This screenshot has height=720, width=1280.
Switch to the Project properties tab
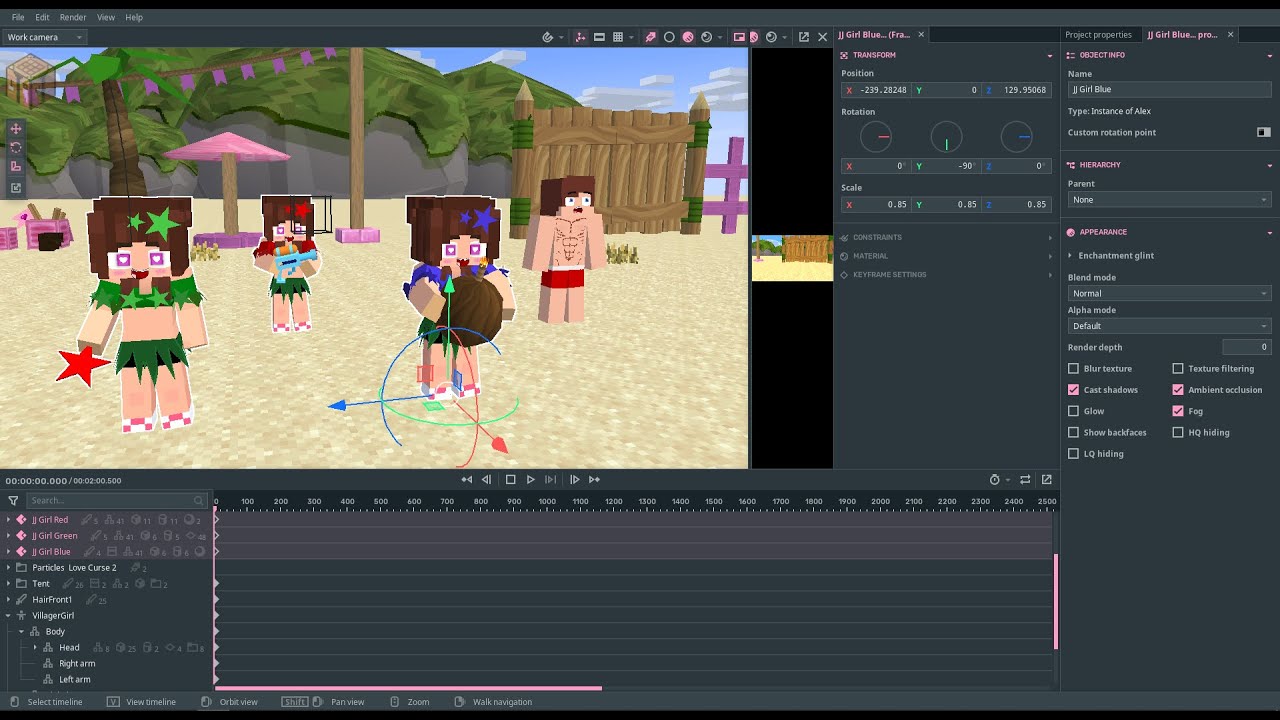tap(1098, 35)
